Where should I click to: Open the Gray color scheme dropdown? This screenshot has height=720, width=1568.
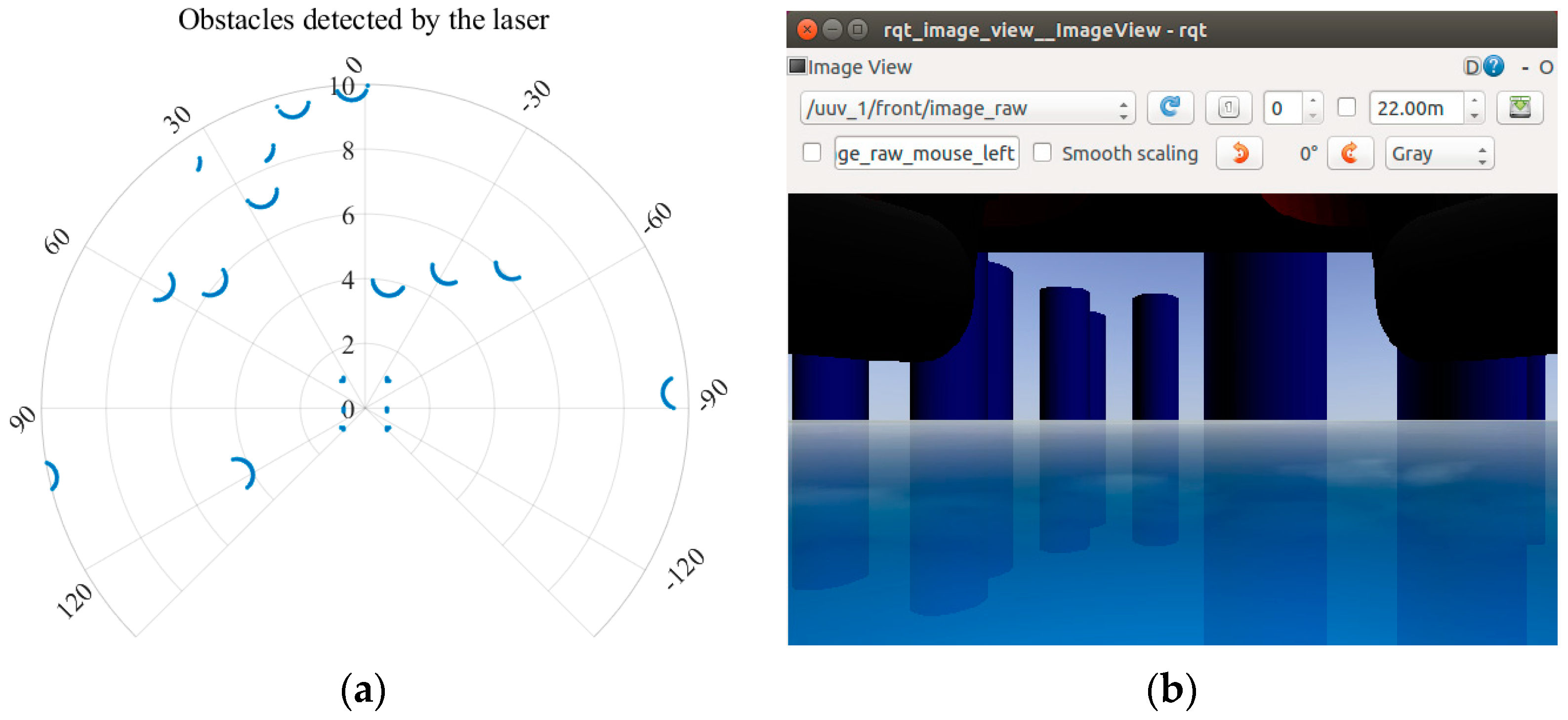click(x=1439, y=153)
